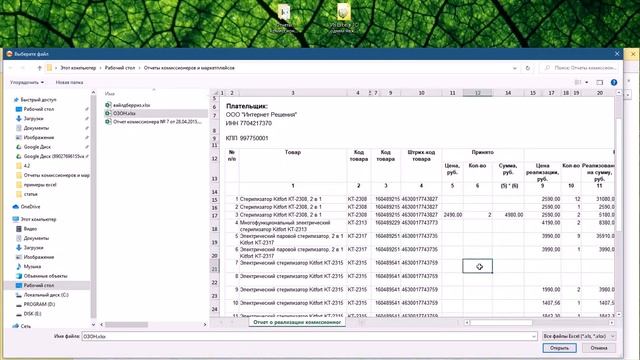Expand the view options dropdown arrow
The image size is (640, 360).
click(587, 82)
